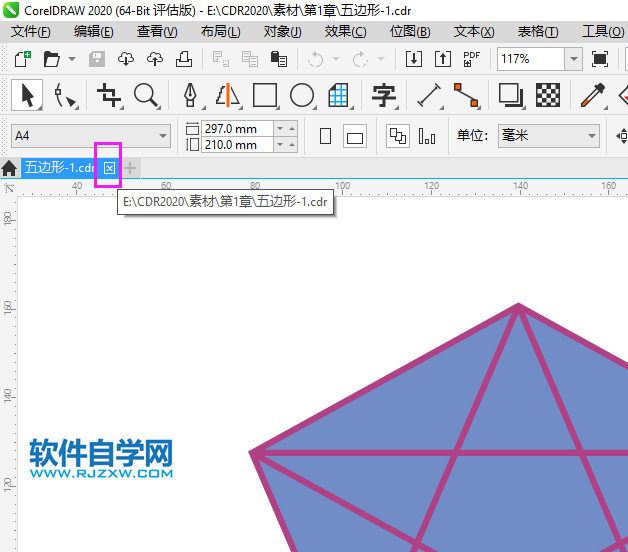This screenshot has height=552, width=628.
Task: Open a file with folder icon
Action: 51,59
